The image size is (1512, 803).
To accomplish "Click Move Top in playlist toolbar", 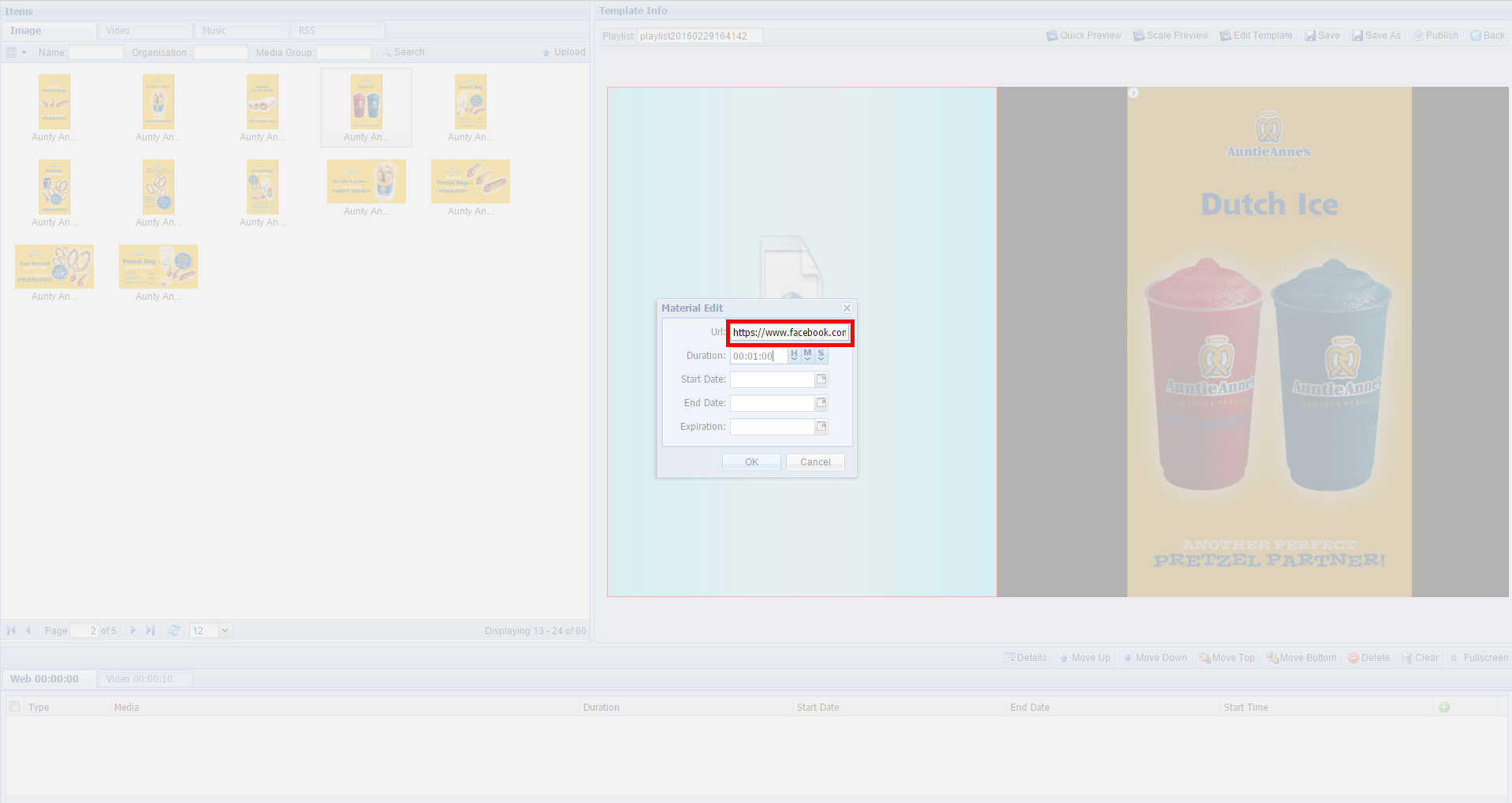I will click(1227, 658).
